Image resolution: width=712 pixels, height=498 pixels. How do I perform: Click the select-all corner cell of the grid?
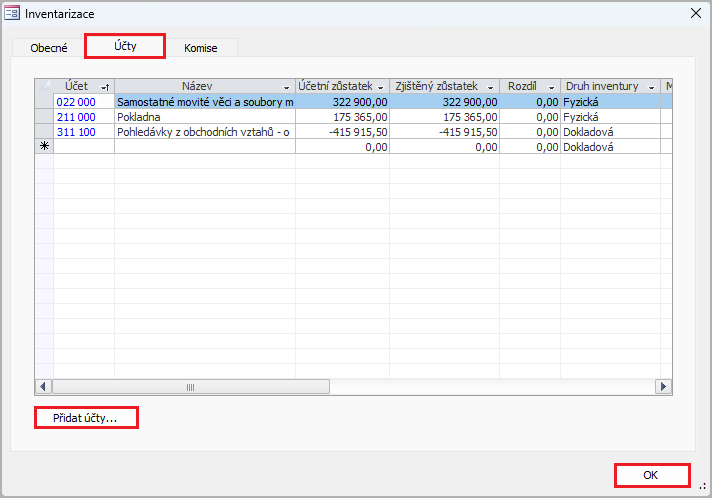coord(44,86)
